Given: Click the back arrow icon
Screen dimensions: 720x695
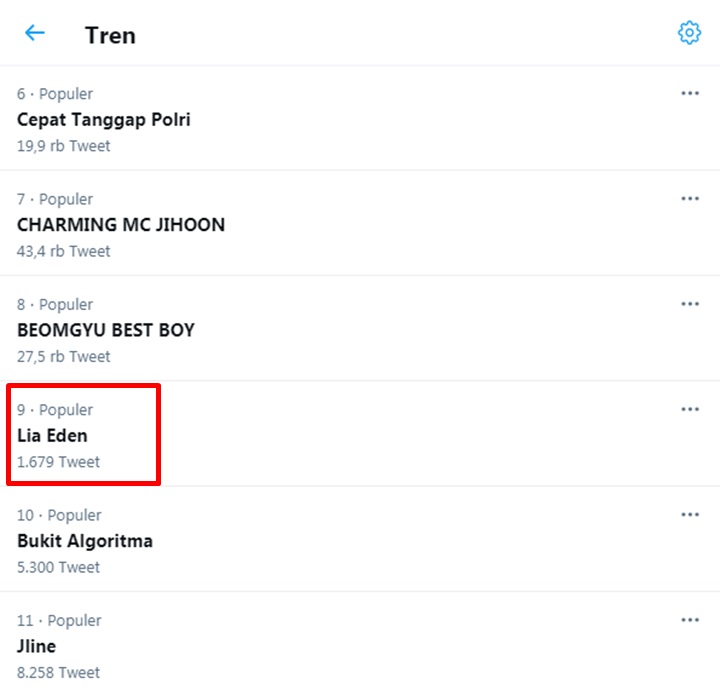Looking at the screenshot, I should (x=35, y=33).
